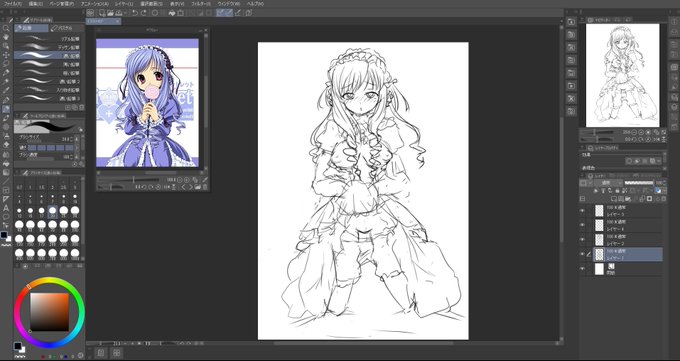Hide the 用紙 paper layer
The image size is (680, 361).
pos(582,269)
